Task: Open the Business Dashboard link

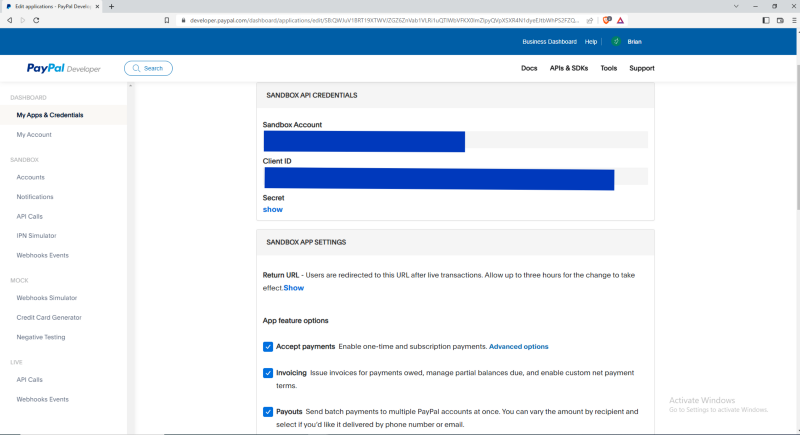Action: (x=549, y=42)
